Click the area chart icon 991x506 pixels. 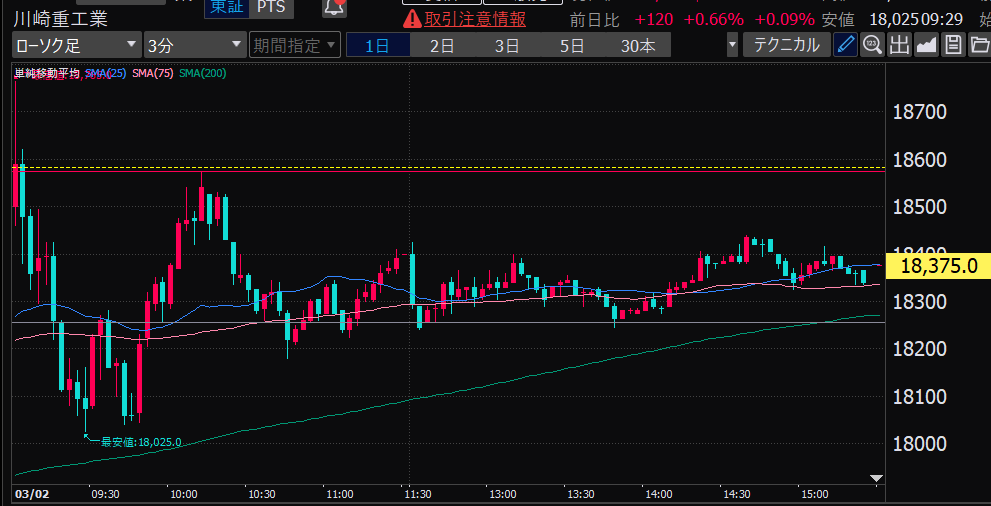pyautogui.click(x=926, y=45)
